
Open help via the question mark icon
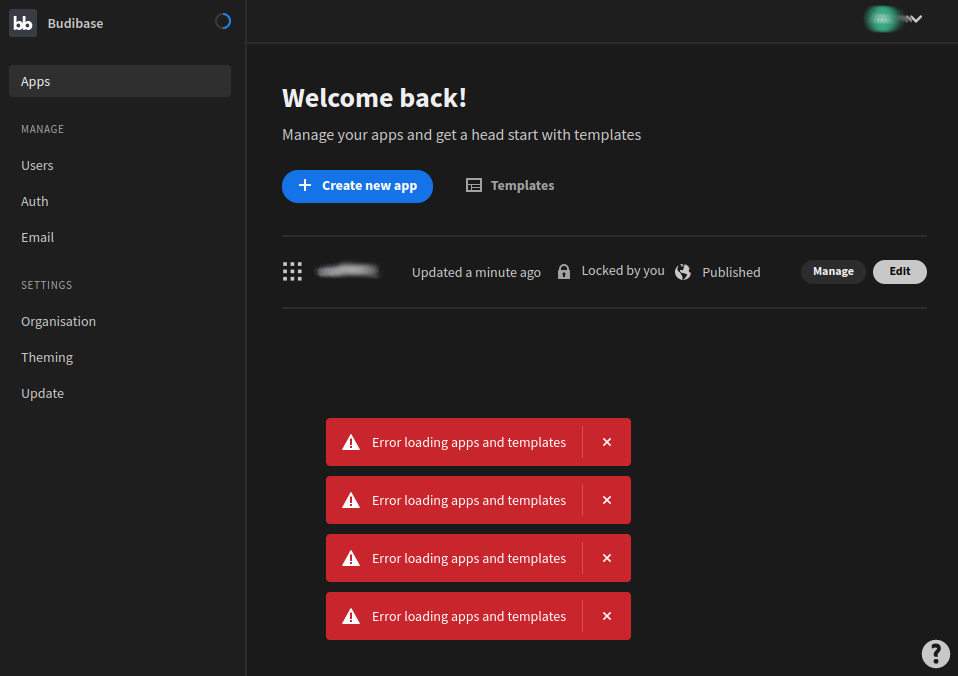[935, 653]
